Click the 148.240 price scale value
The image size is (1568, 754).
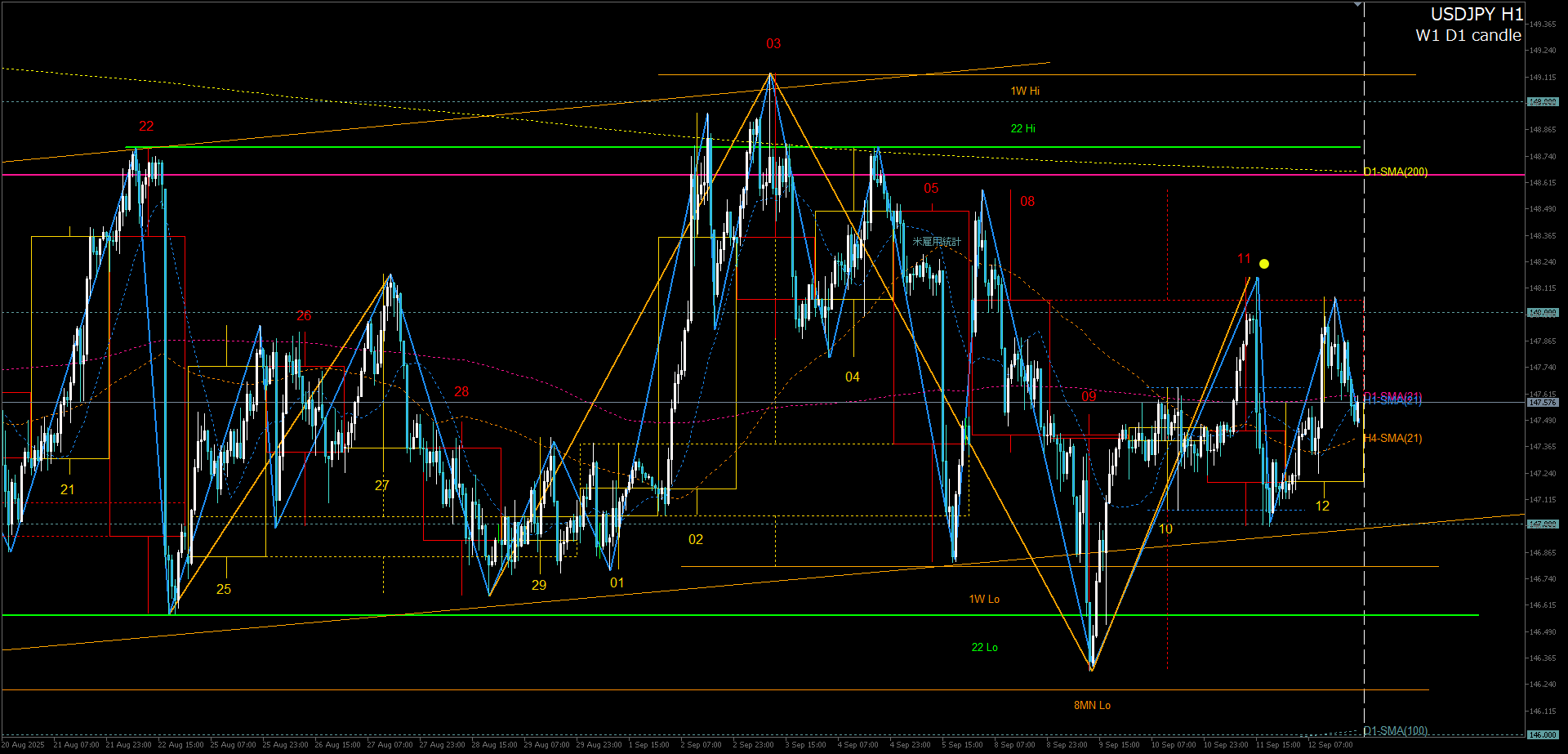pyautogui.click(x=1543, y=262)
